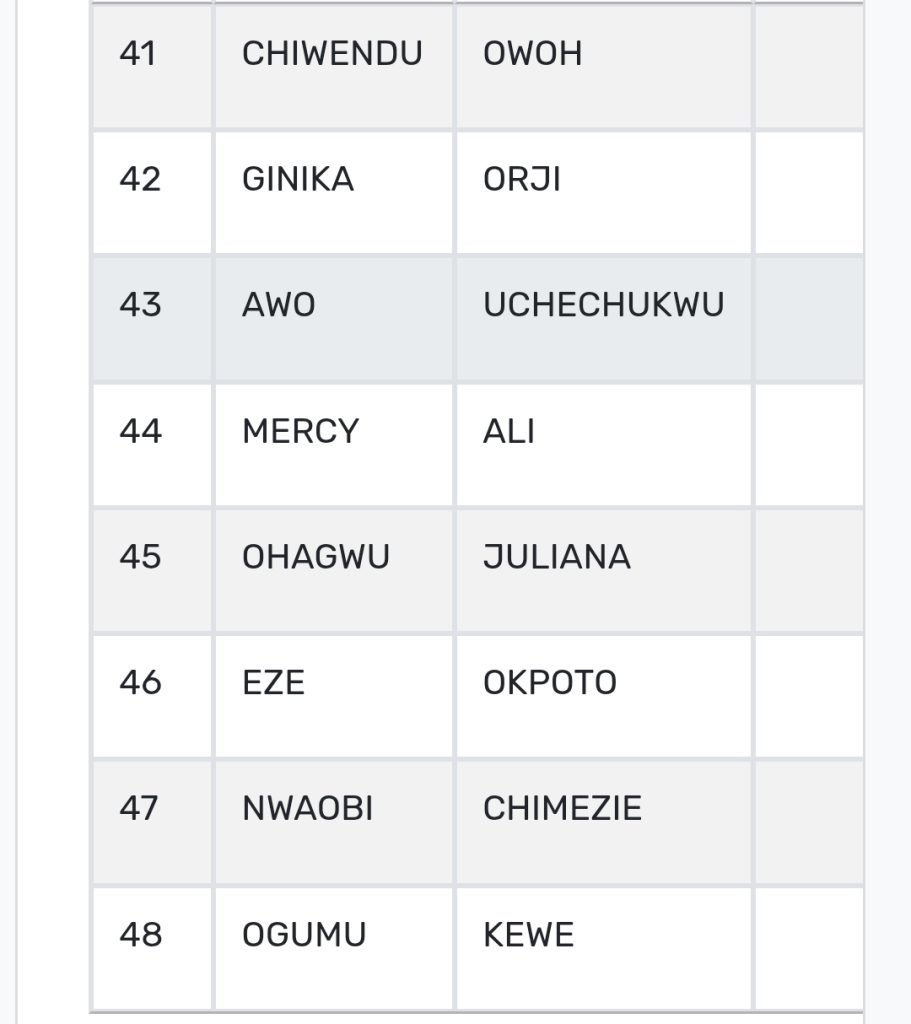Click the row number 45 cell
Viewport: 911px width, 1024px height.
139,557
